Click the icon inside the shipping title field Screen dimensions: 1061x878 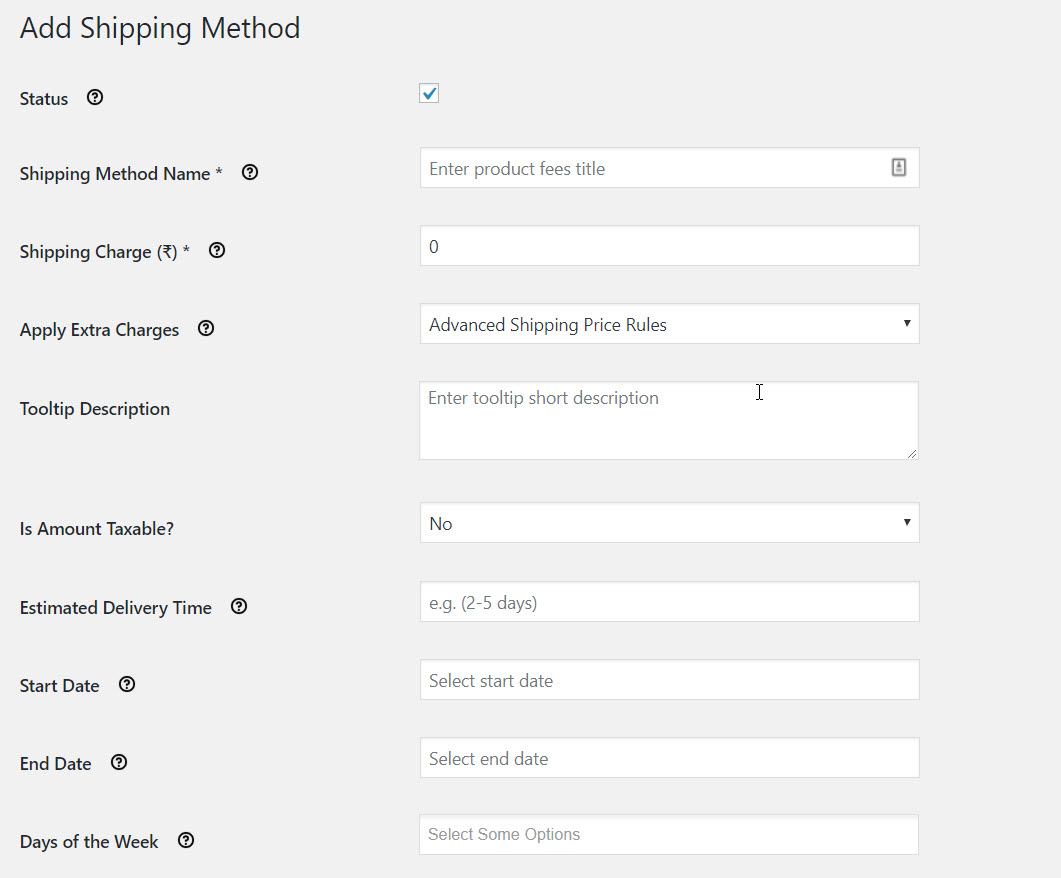click(x=898, y=167)
